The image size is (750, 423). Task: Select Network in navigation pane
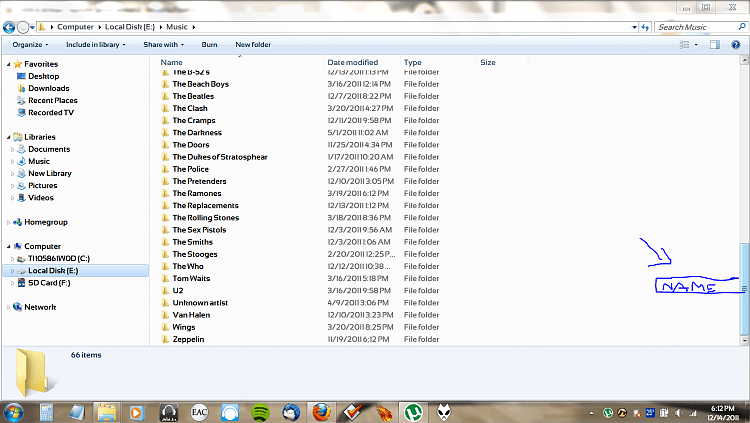(40, 307)
